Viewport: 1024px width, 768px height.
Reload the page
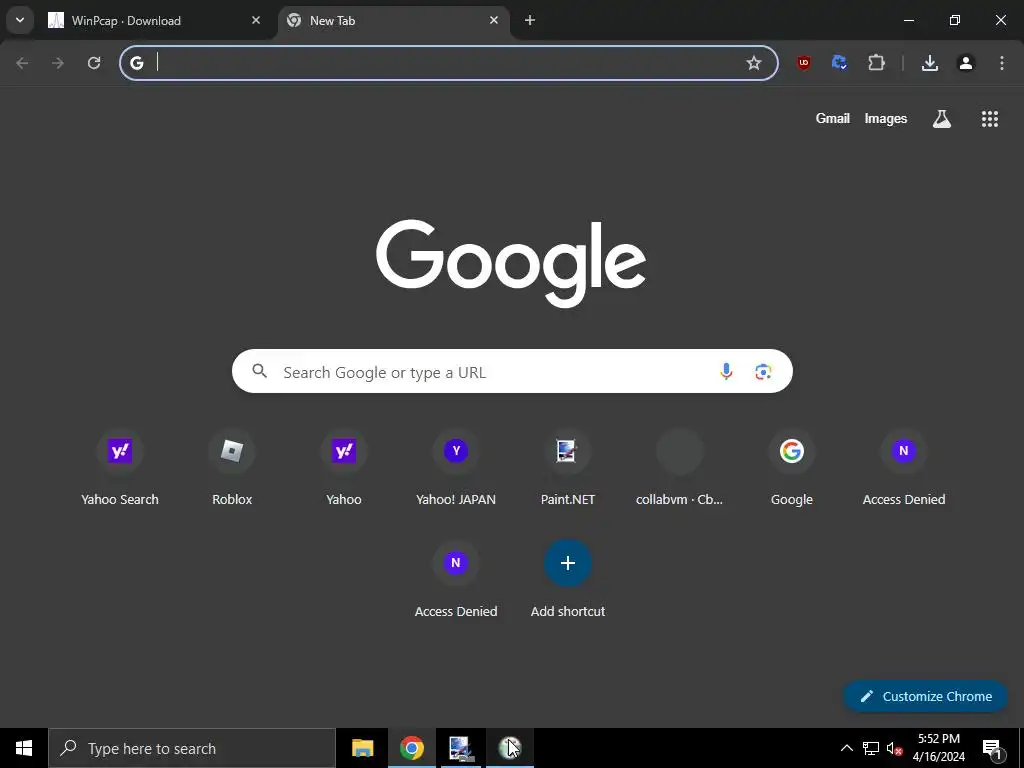[x=94, y=63]
